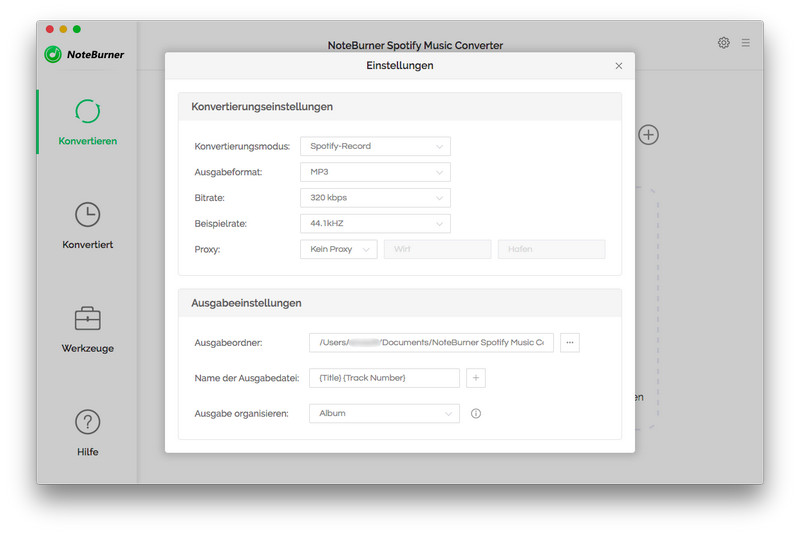
Task: Open the Werkzeuge toolbox icon
Action: point(87,319)
